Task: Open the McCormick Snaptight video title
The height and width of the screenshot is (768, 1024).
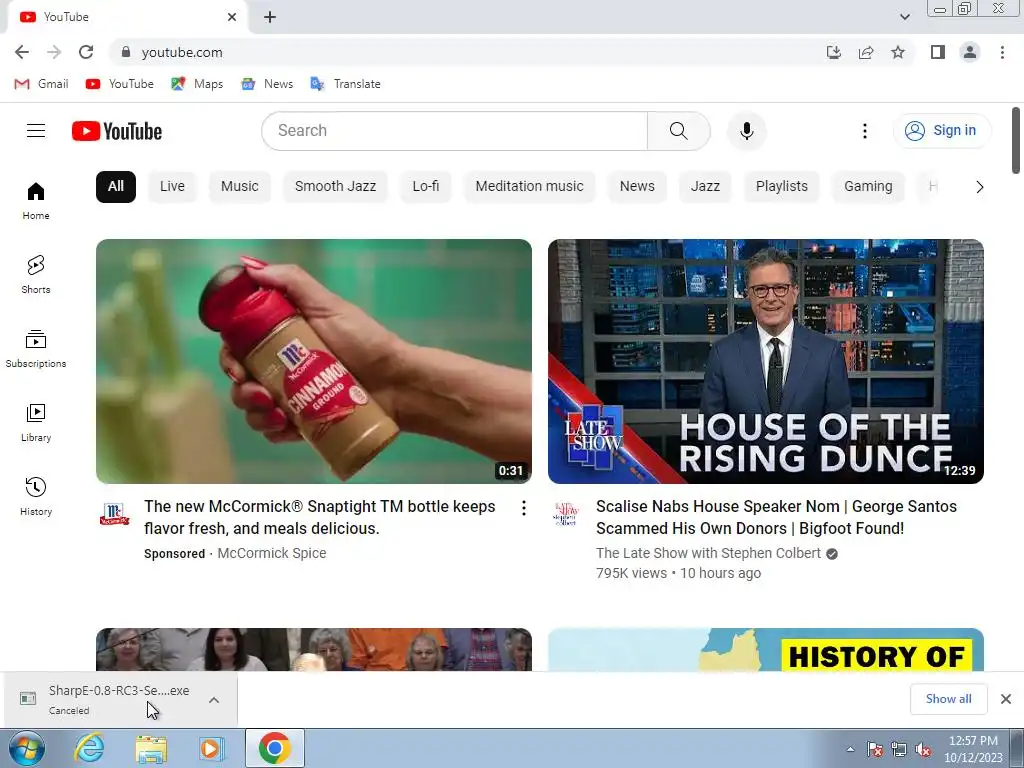Action: tap(319, 517)
